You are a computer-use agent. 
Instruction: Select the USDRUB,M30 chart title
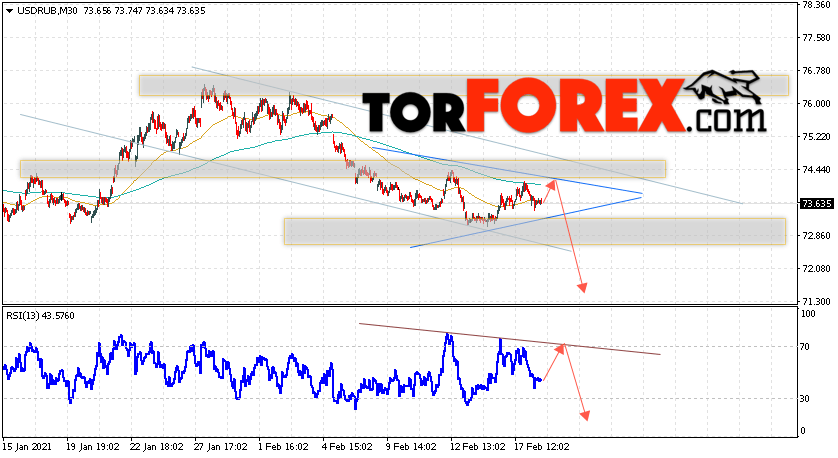click(48, 11)
